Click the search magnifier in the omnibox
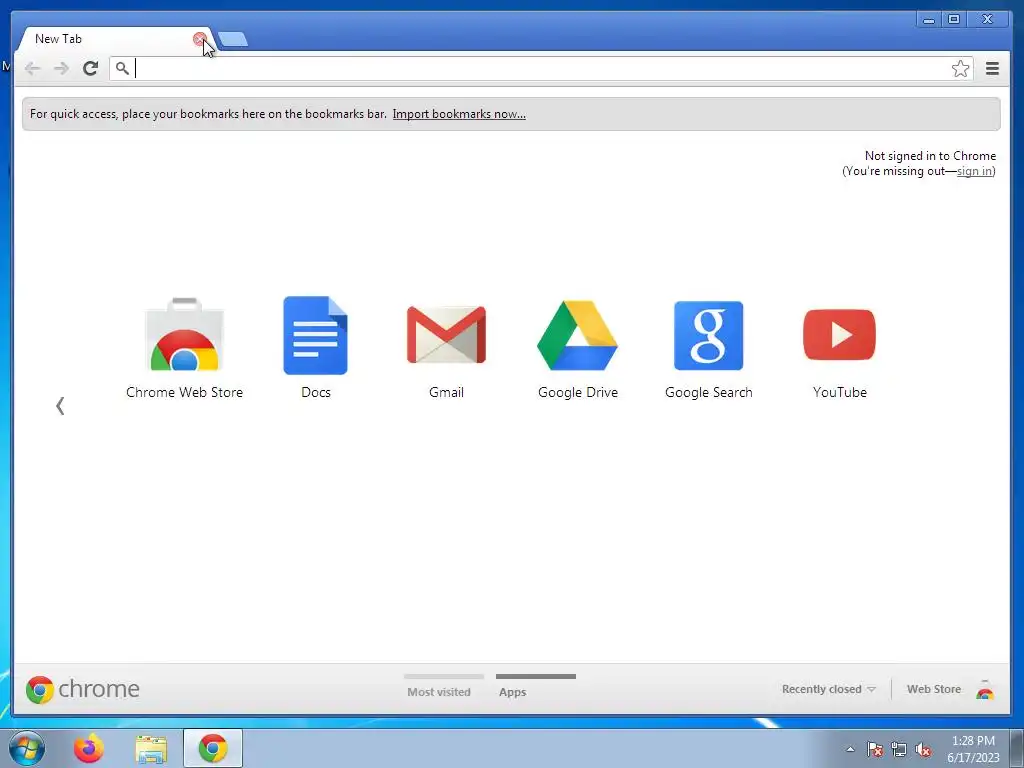This screenshot has width=1024, height=768. (122, 68)
